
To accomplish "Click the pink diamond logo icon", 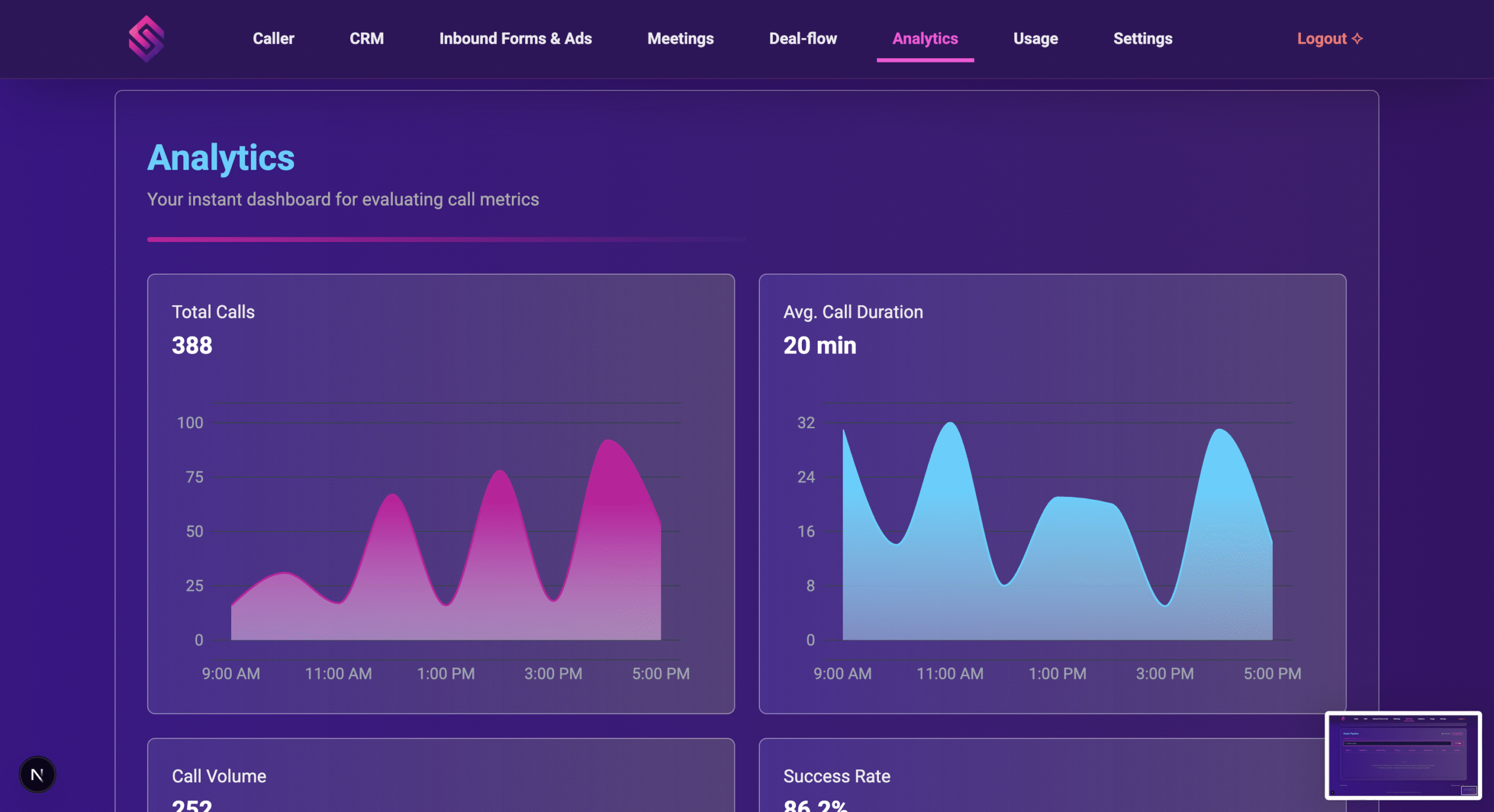I will click(146, 38).
